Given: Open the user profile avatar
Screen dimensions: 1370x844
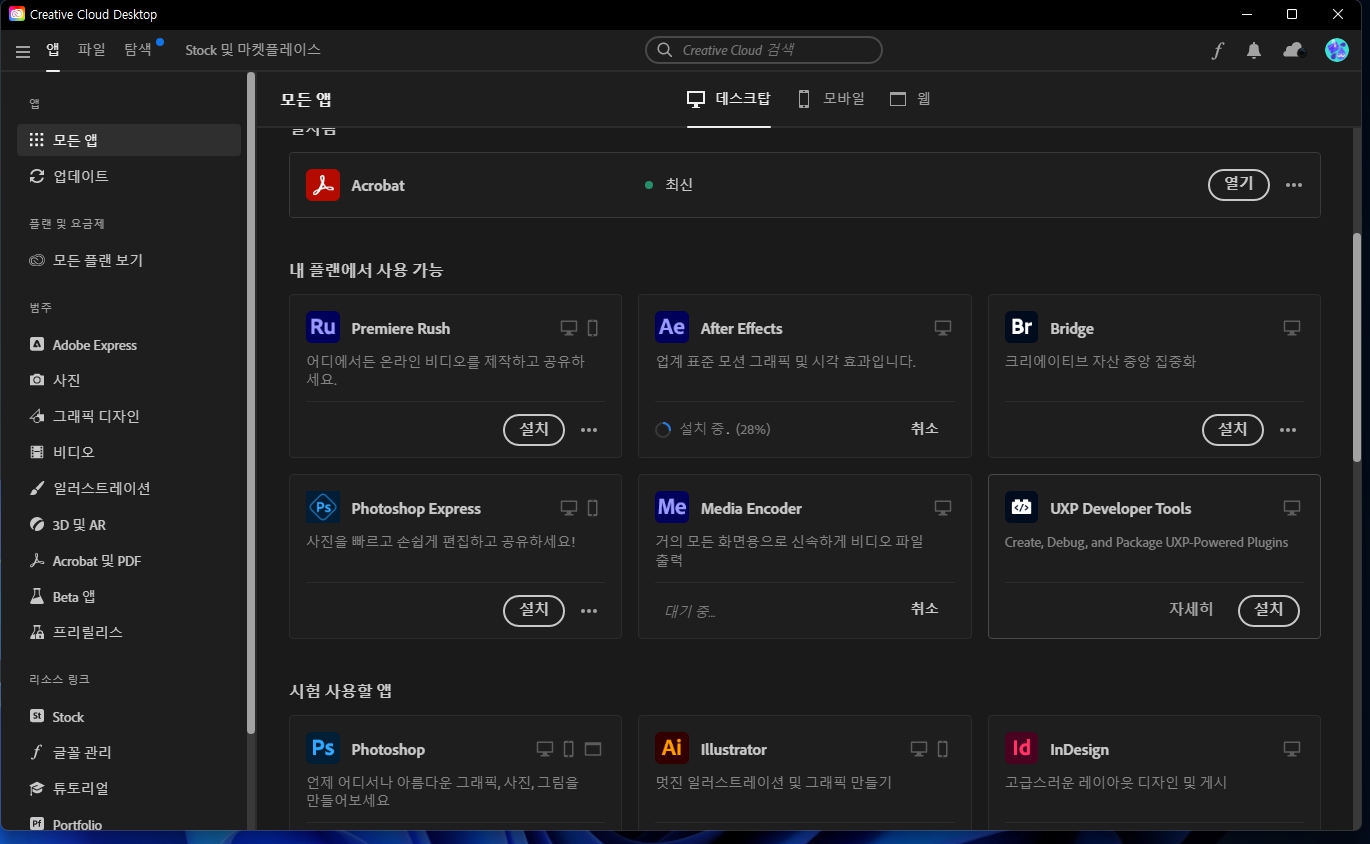Looking at the screenshot, I should [x=1337, y=50].
